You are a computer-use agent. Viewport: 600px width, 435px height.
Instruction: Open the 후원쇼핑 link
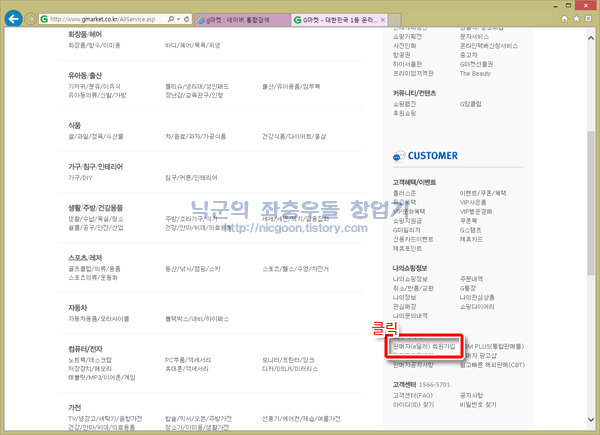(x=404, y=113)
